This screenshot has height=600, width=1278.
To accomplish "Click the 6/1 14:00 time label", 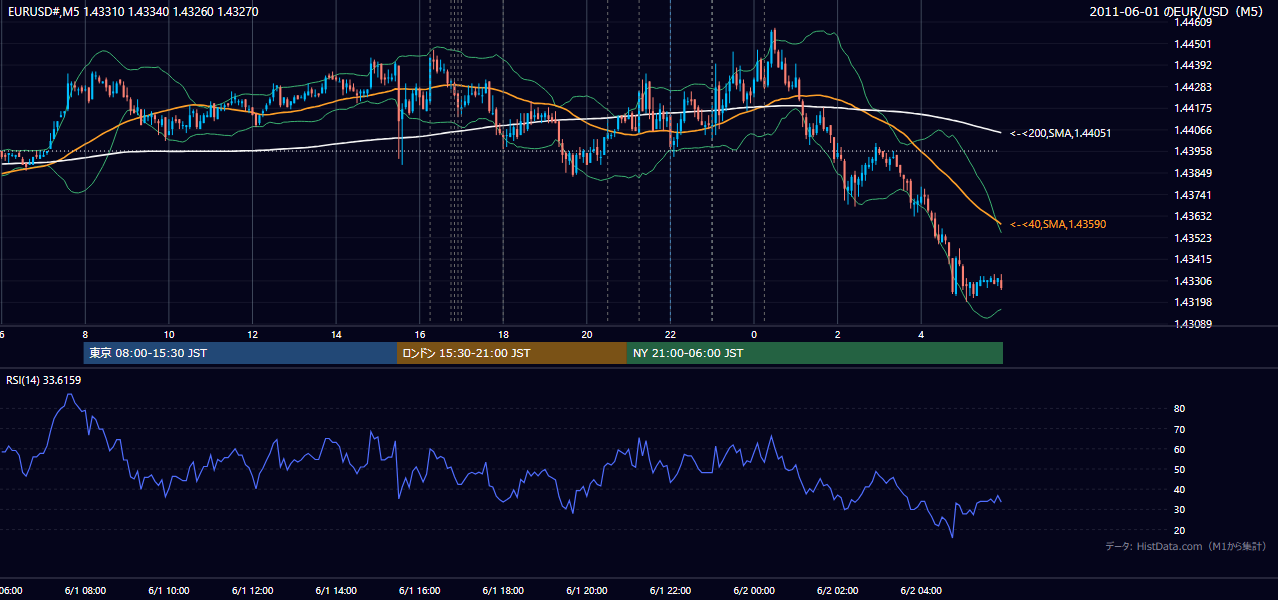I will tap(336, 590).
